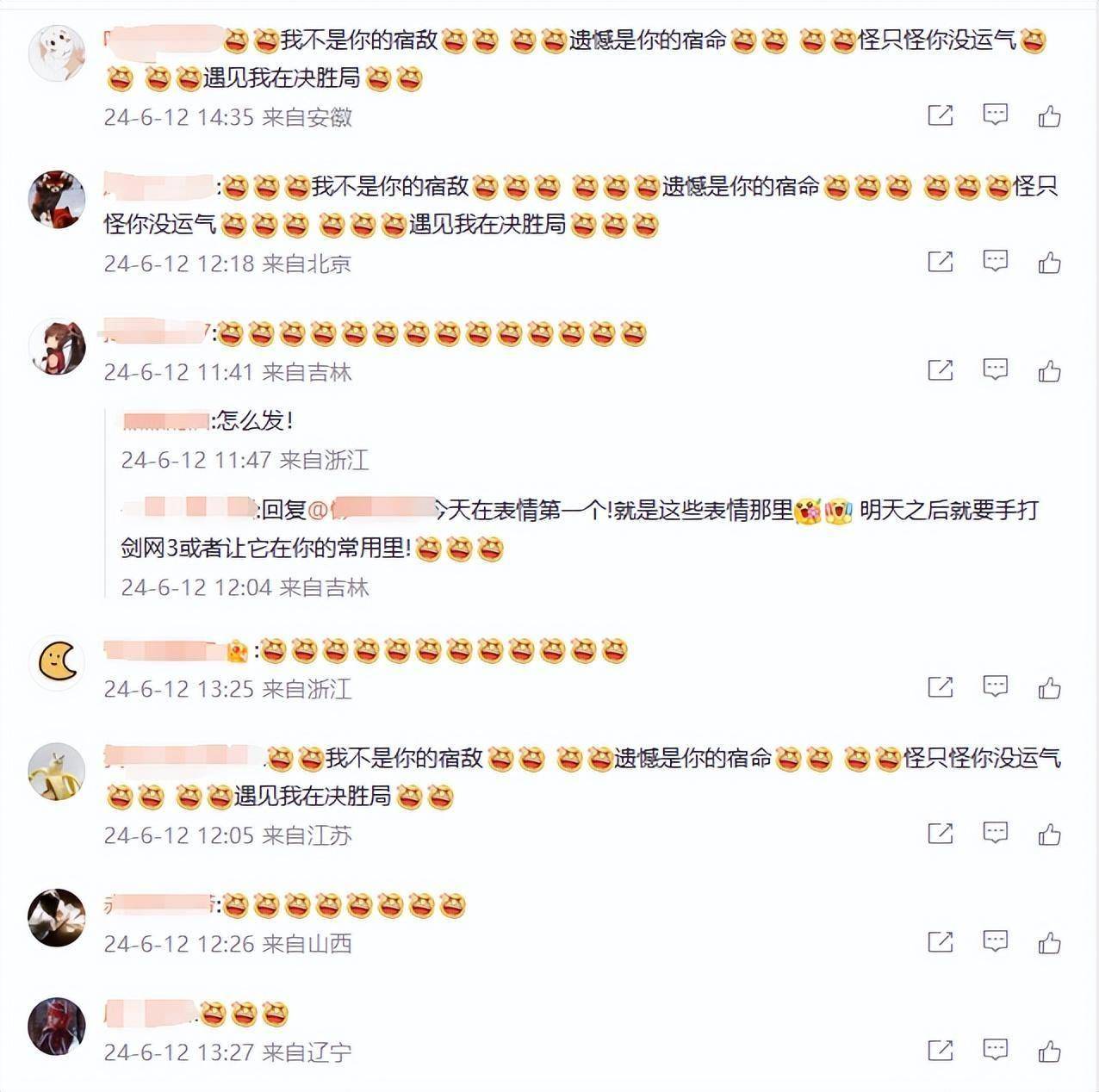Share the 安徽 comment at 14:35

940,115
